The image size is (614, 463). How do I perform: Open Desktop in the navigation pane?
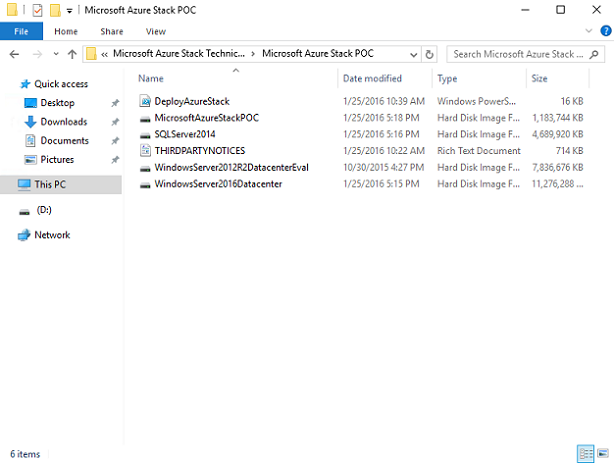[x=57, y=103]
